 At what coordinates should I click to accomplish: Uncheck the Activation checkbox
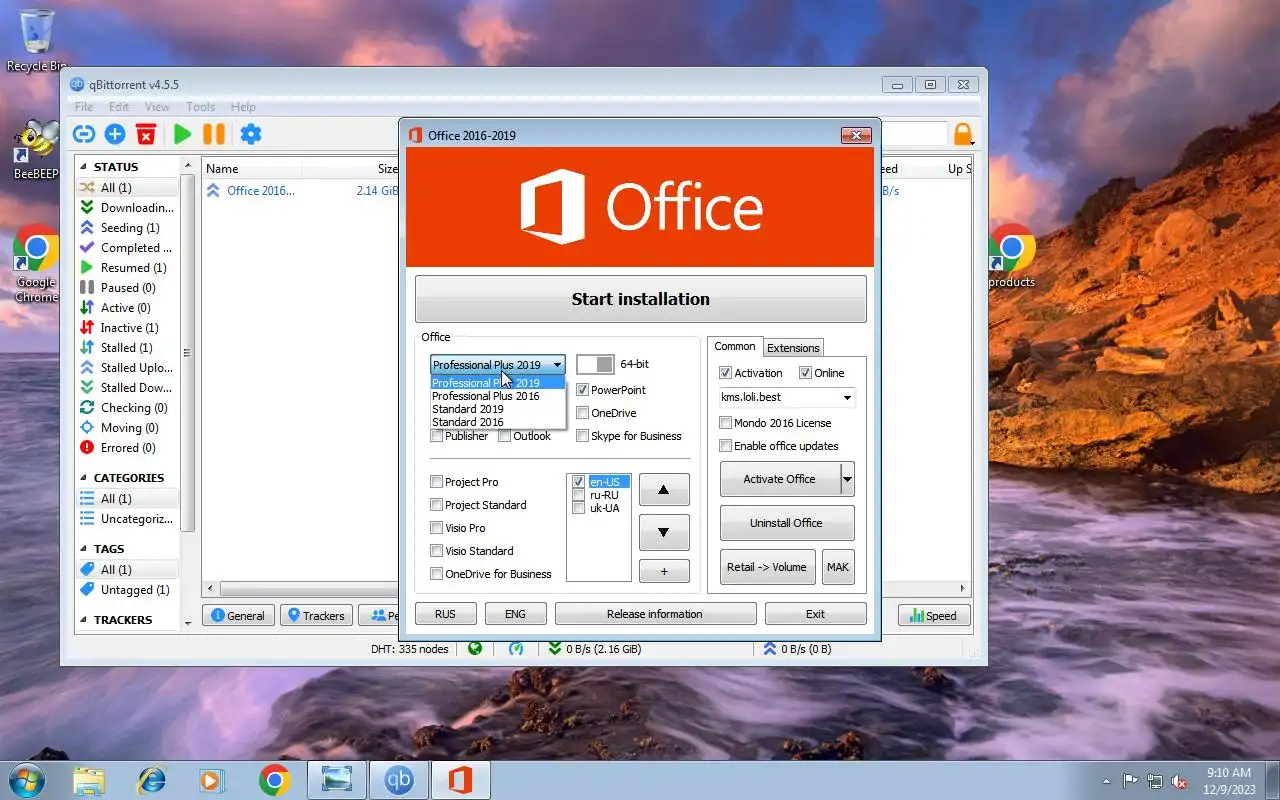[726, 373]
